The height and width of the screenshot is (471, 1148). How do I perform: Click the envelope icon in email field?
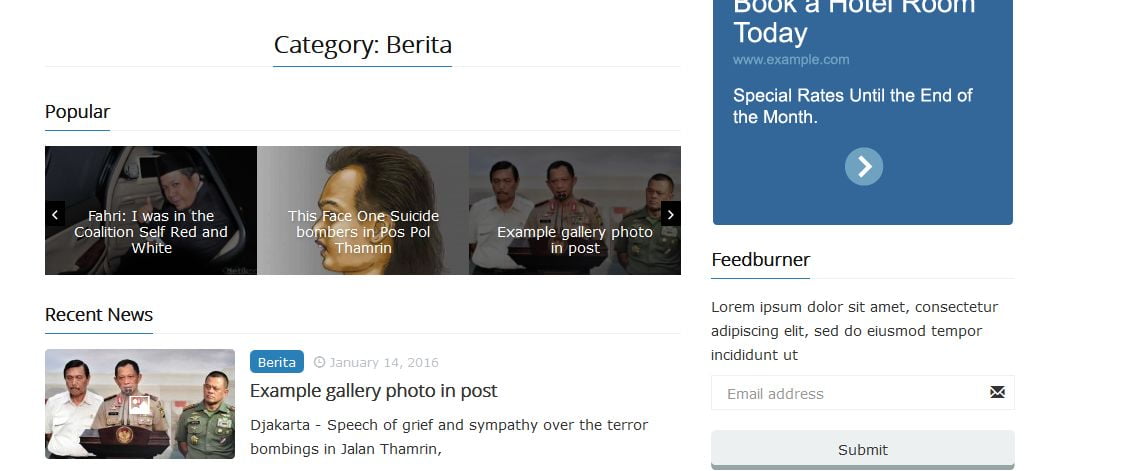click(x=997, y=393)
